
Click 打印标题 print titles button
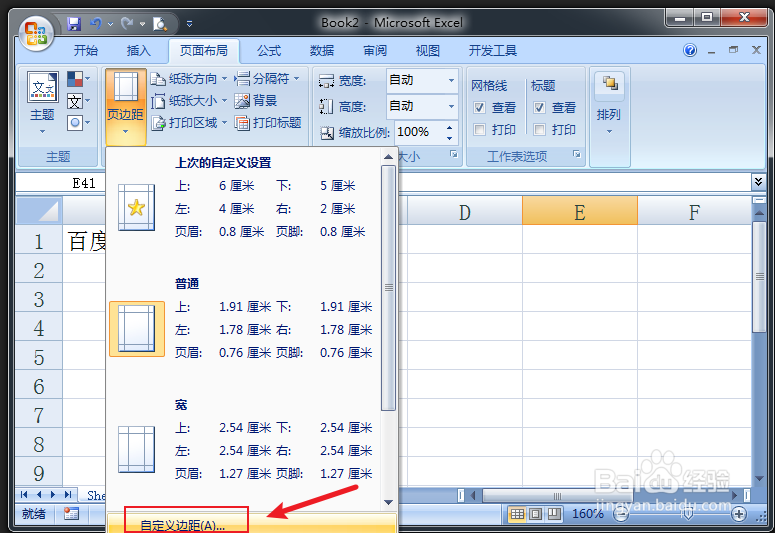pos(268,123)
